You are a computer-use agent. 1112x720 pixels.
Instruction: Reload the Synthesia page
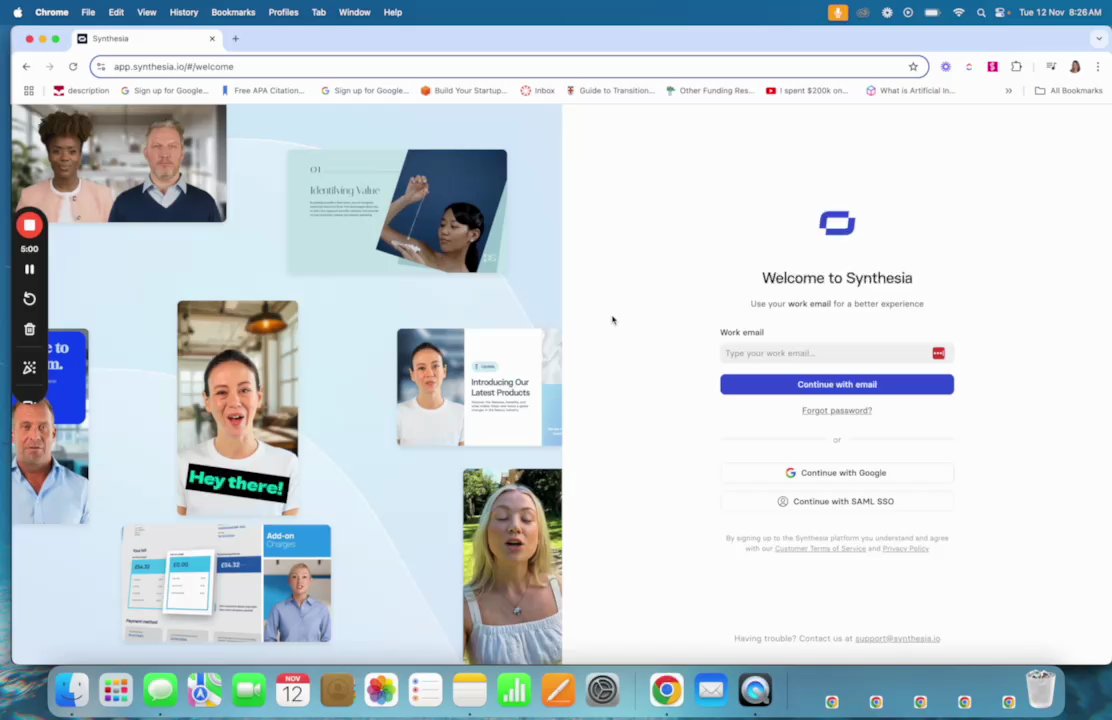coord(73,67)
